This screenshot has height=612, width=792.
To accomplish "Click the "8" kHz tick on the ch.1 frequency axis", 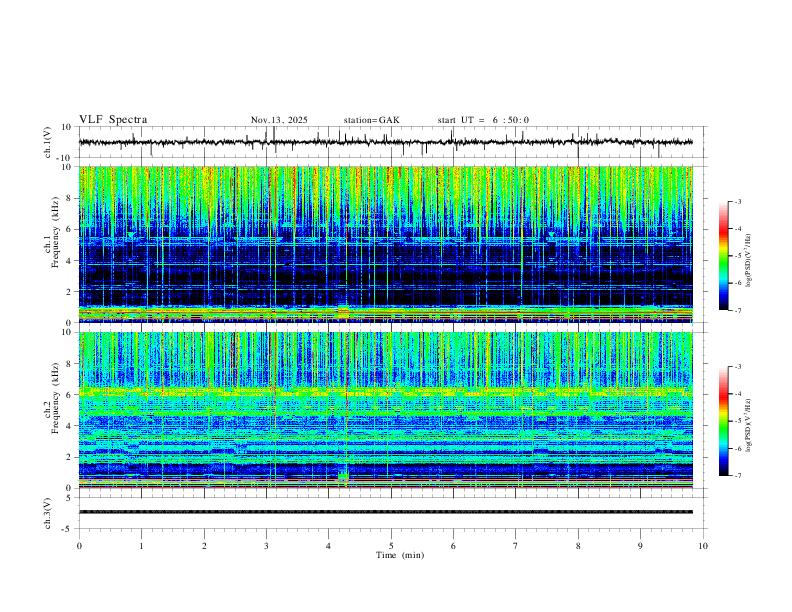I will click(x=69, y=198).
